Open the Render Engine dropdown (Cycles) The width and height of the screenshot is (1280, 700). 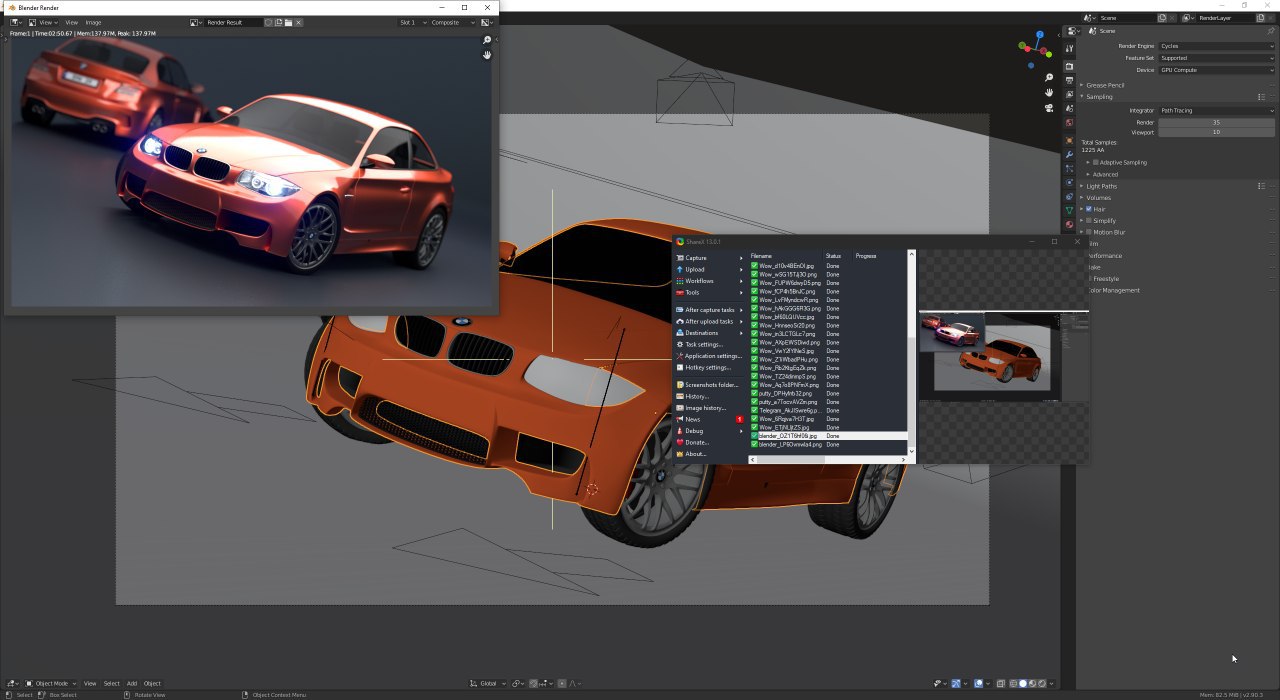coord(1216,46)
